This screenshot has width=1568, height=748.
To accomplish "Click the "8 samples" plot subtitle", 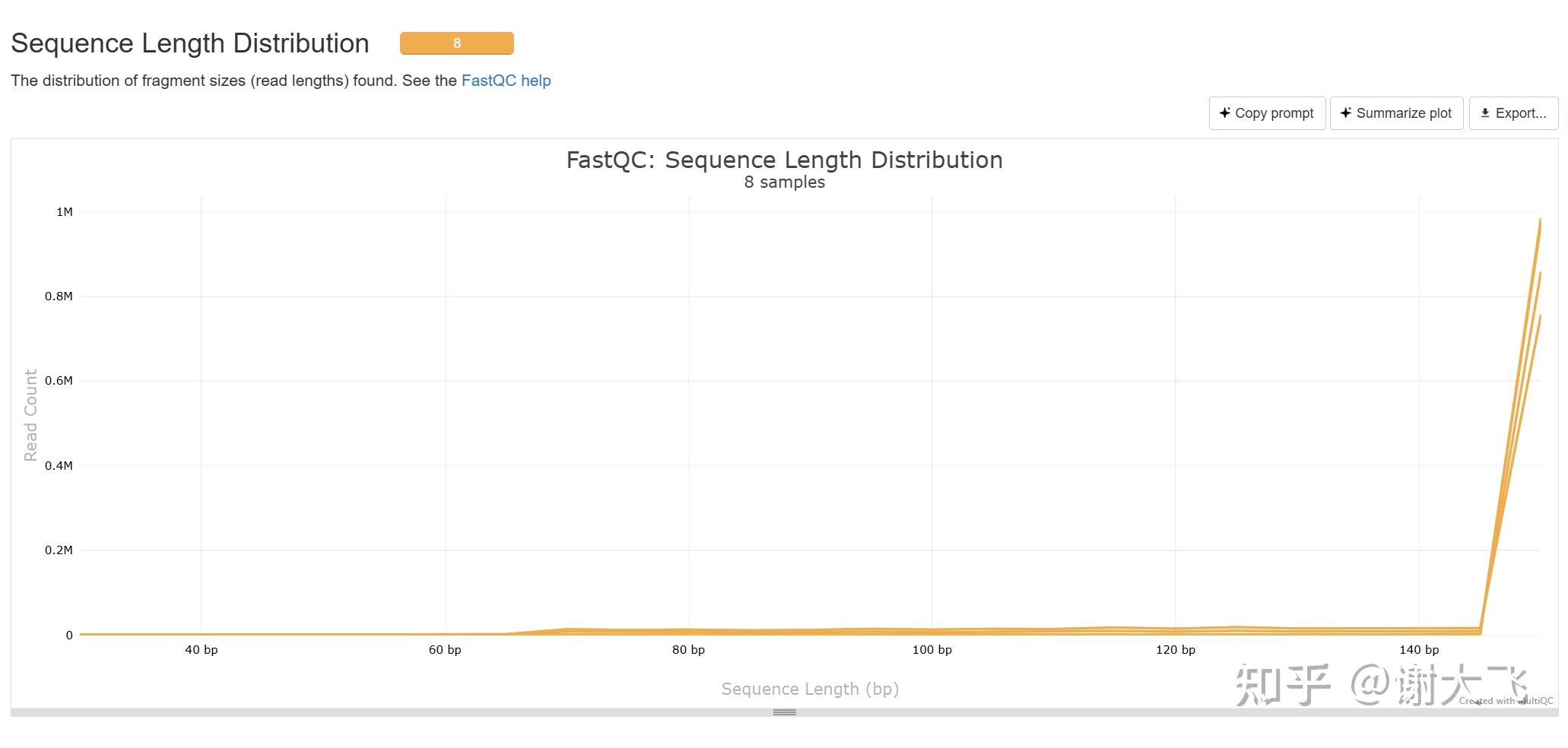I will click(x=784, y=182).
